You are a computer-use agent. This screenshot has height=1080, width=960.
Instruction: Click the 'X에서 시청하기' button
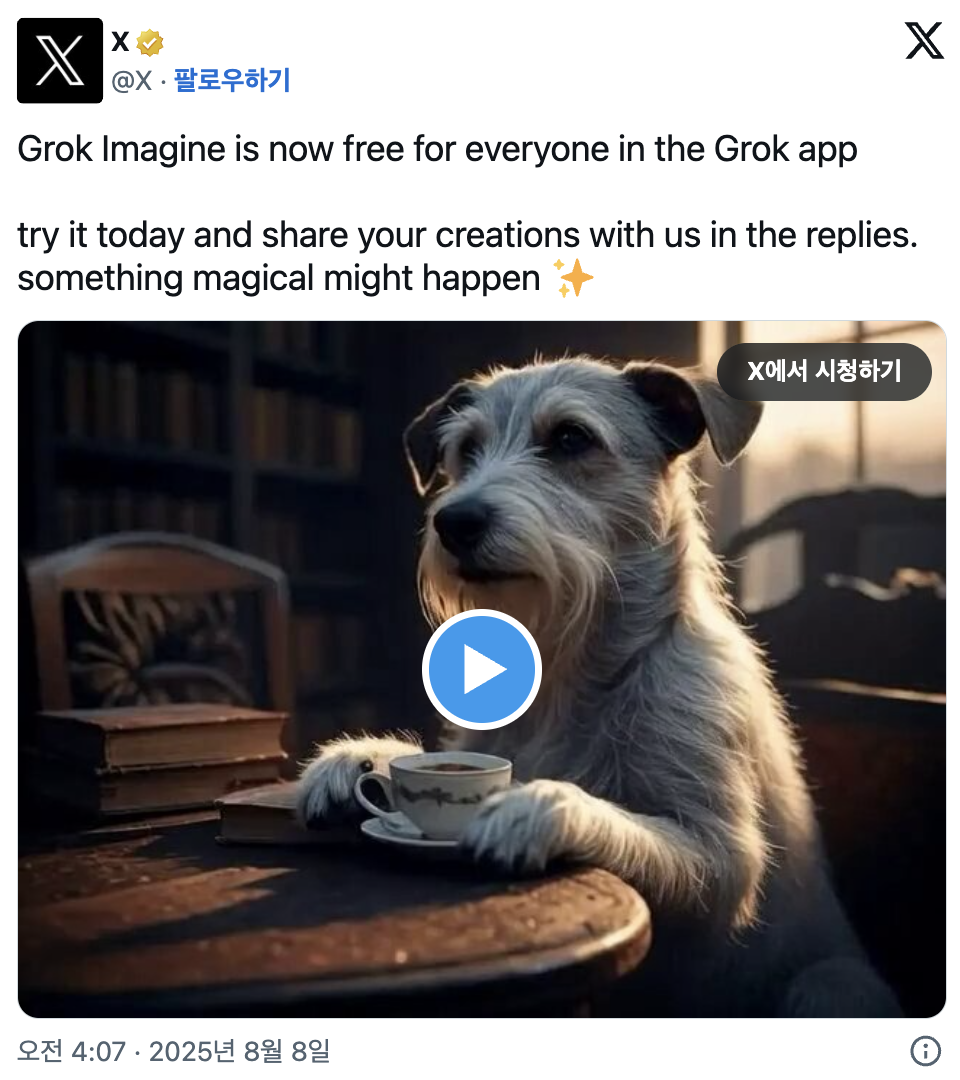824,371
